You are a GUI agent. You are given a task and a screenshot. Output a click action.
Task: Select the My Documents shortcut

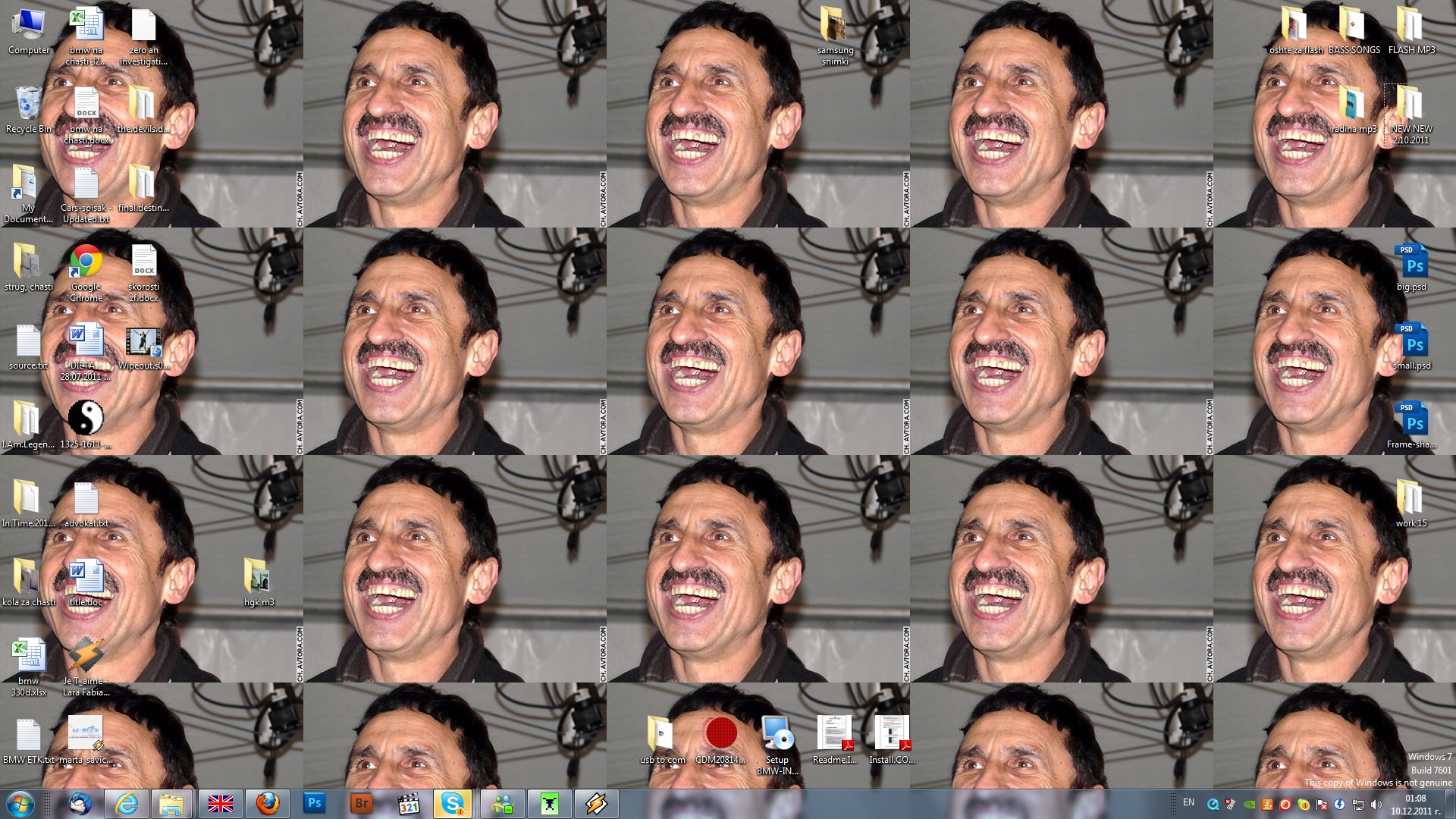click(x=28, y=194)
